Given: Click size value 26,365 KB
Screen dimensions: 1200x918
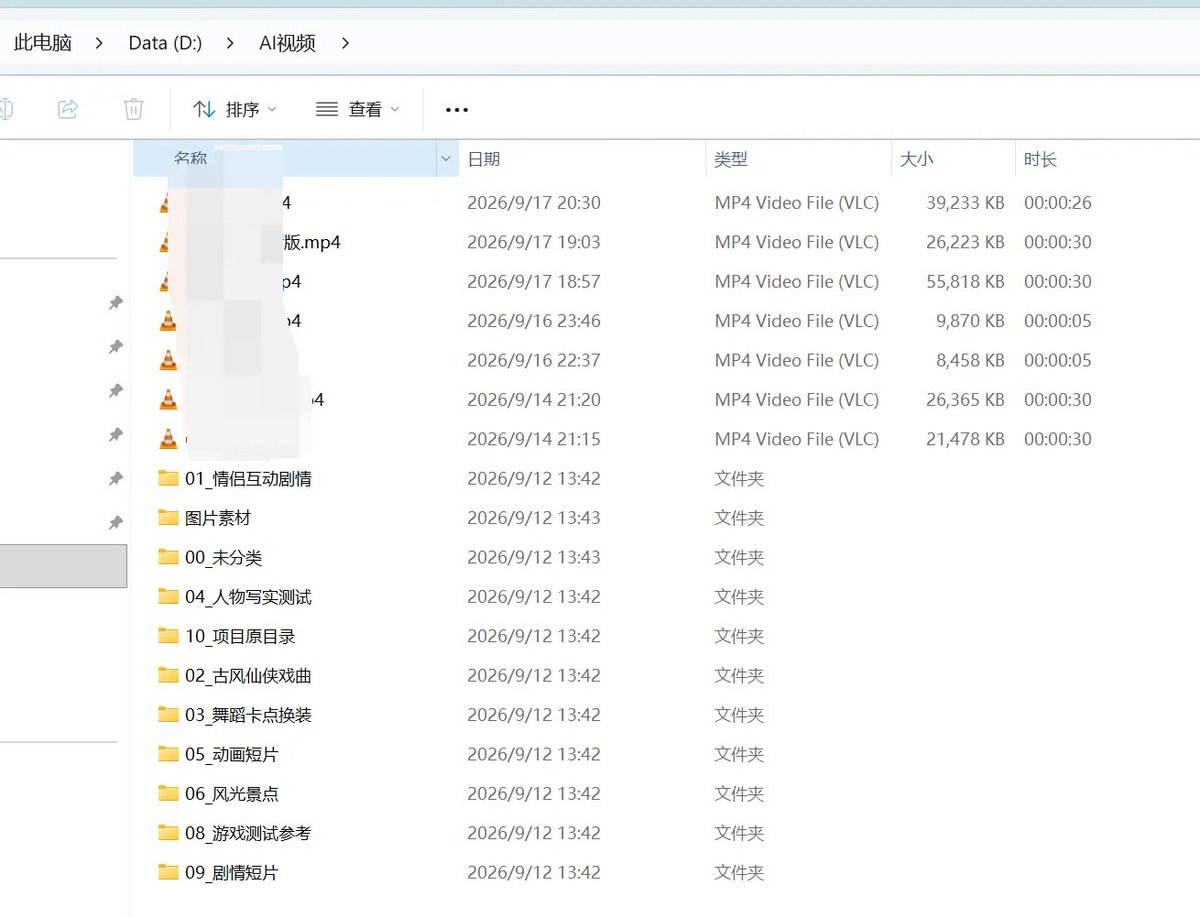Looking at the screenshot, I should click(965, 400).
